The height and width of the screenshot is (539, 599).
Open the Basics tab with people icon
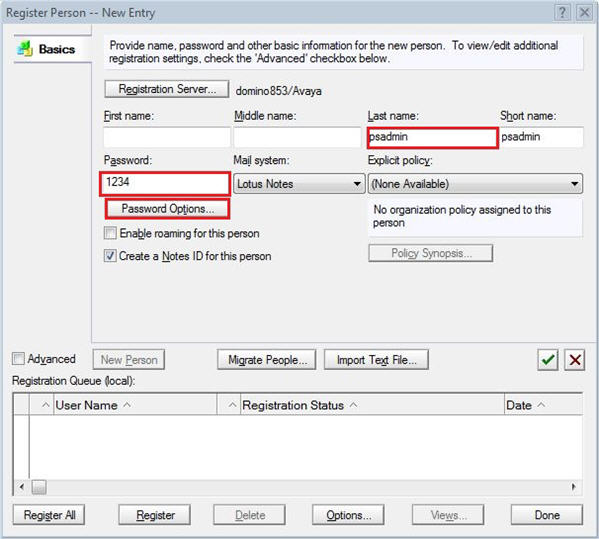[x=47, y=49]
